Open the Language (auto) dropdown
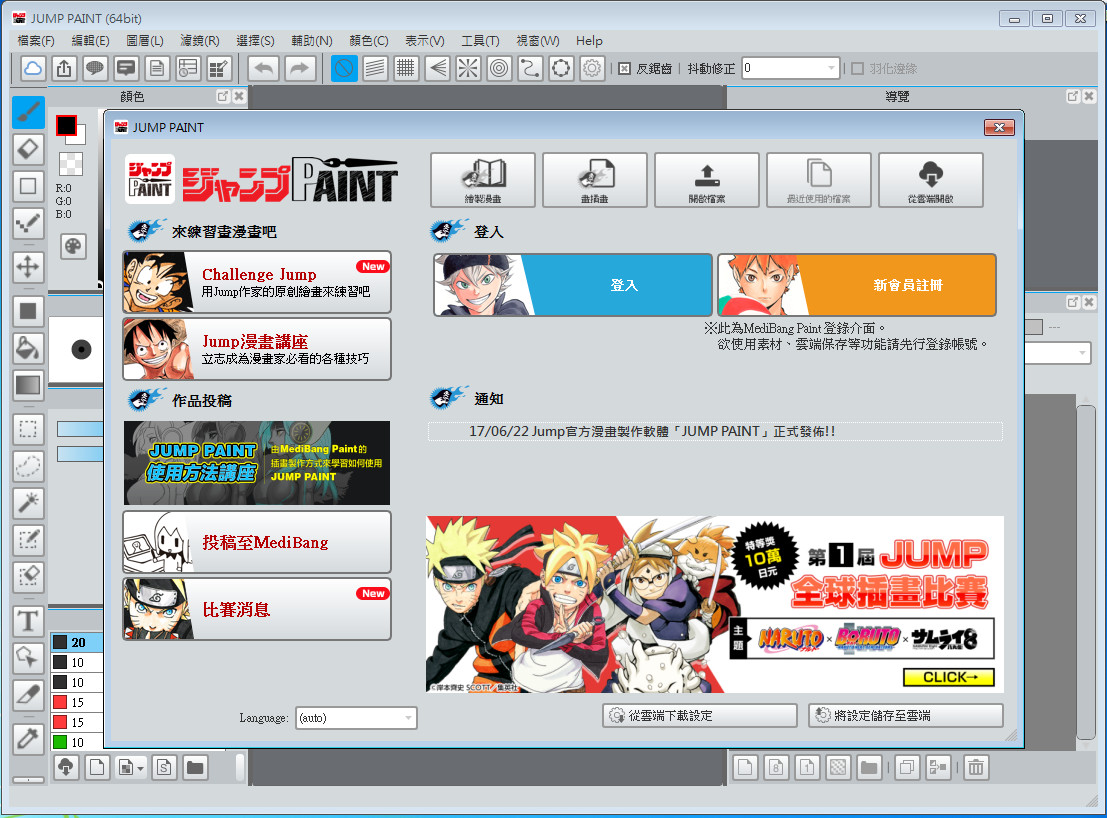Viewport: 1107px width, 818px height. (357, 718)
